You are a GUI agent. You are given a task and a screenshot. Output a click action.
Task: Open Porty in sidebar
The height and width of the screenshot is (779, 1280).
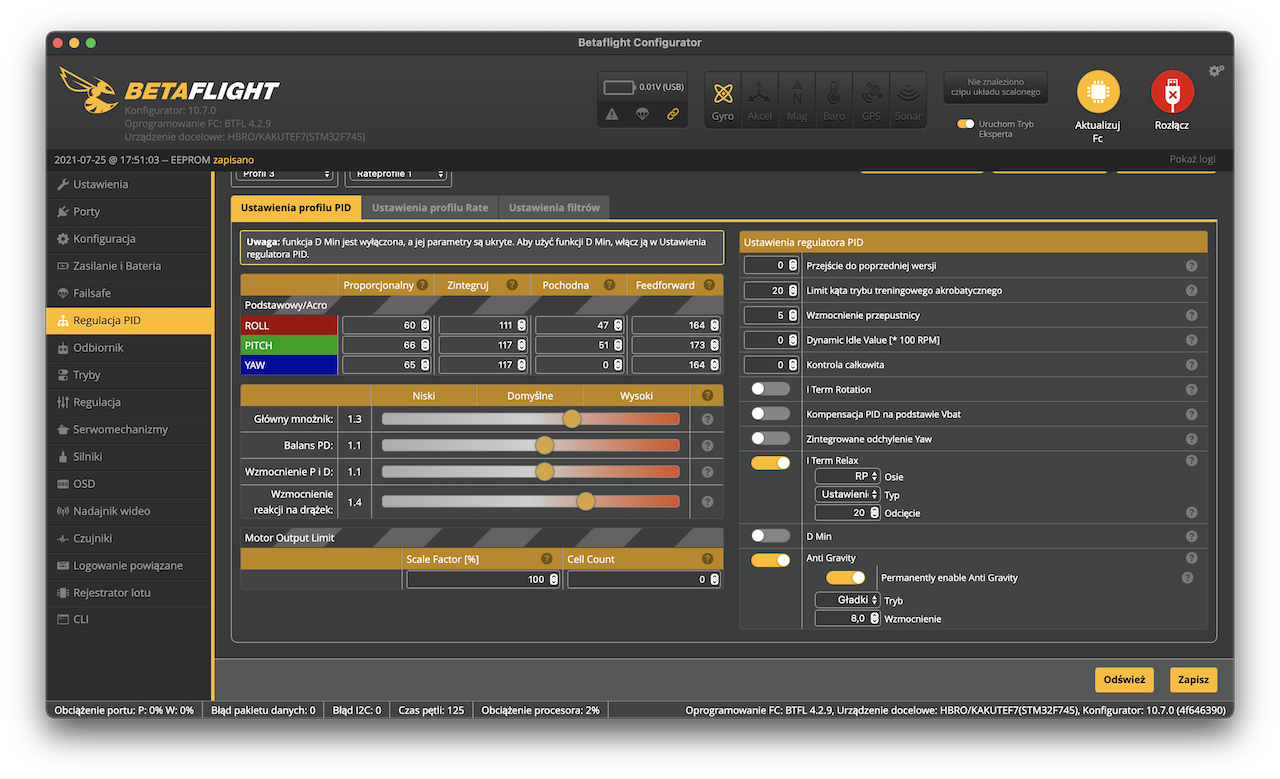pos(129,212)
